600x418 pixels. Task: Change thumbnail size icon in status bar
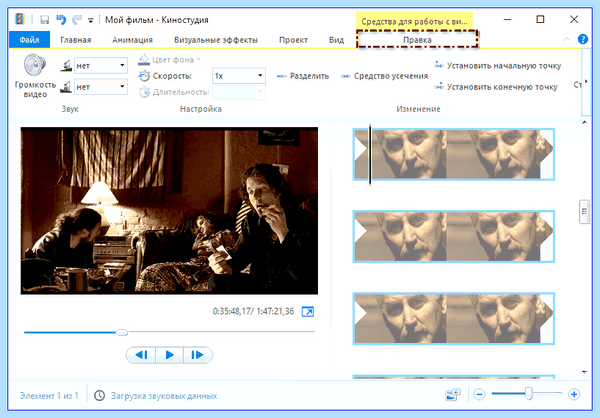point(453,394)
